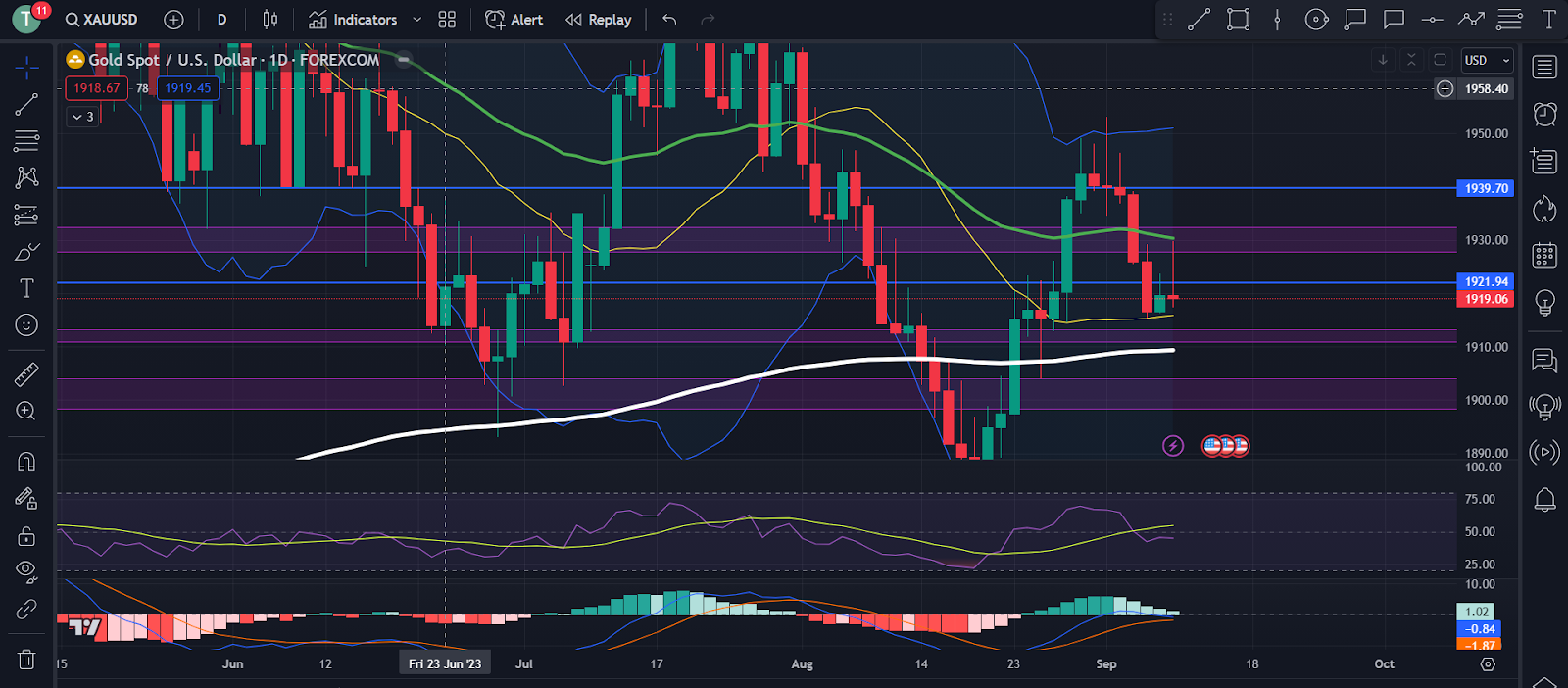Viewport: 1568px width, 688px height.
Task: Pick the horizontal line tool in favorites toolbar
Action: tap(1432, 20)
